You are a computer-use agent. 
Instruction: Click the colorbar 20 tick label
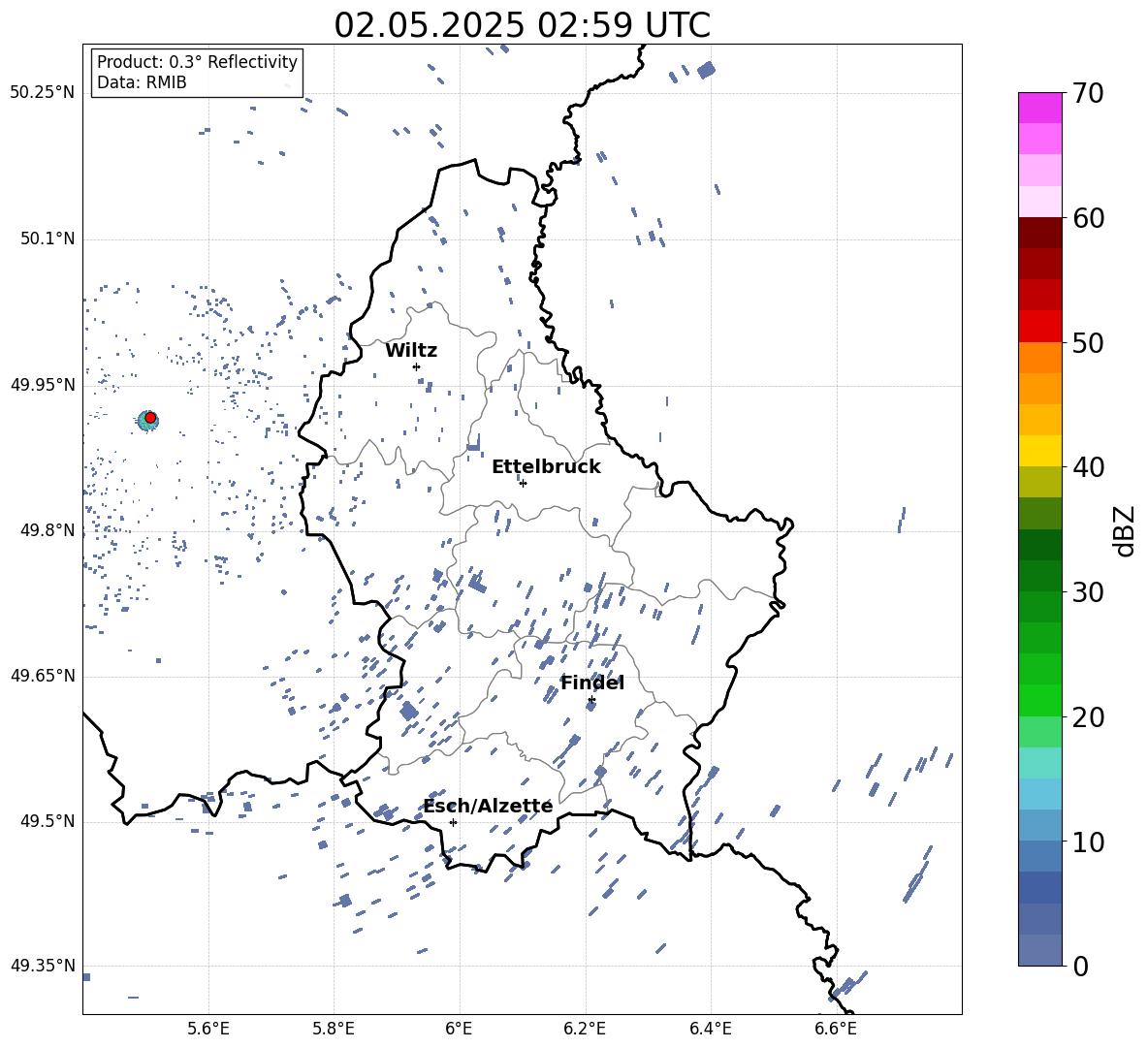click(1088, 716)
